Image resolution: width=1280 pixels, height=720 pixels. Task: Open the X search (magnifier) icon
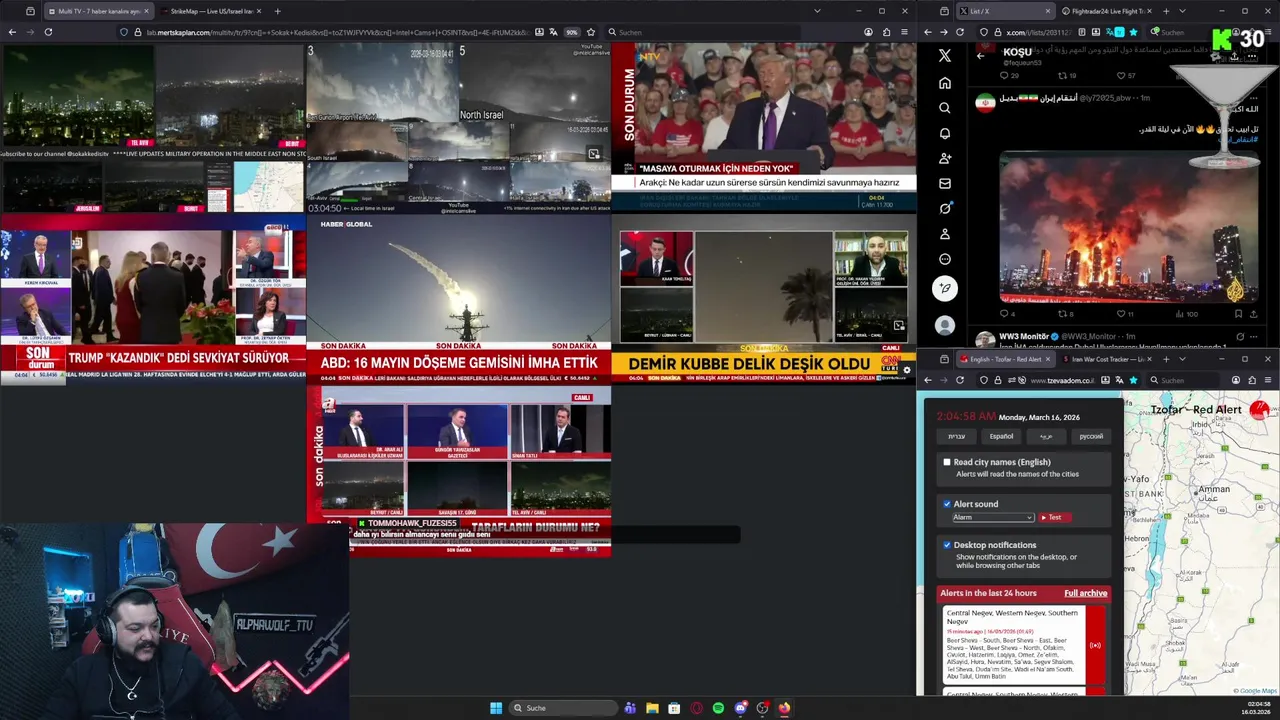click(x=945, y=108)
